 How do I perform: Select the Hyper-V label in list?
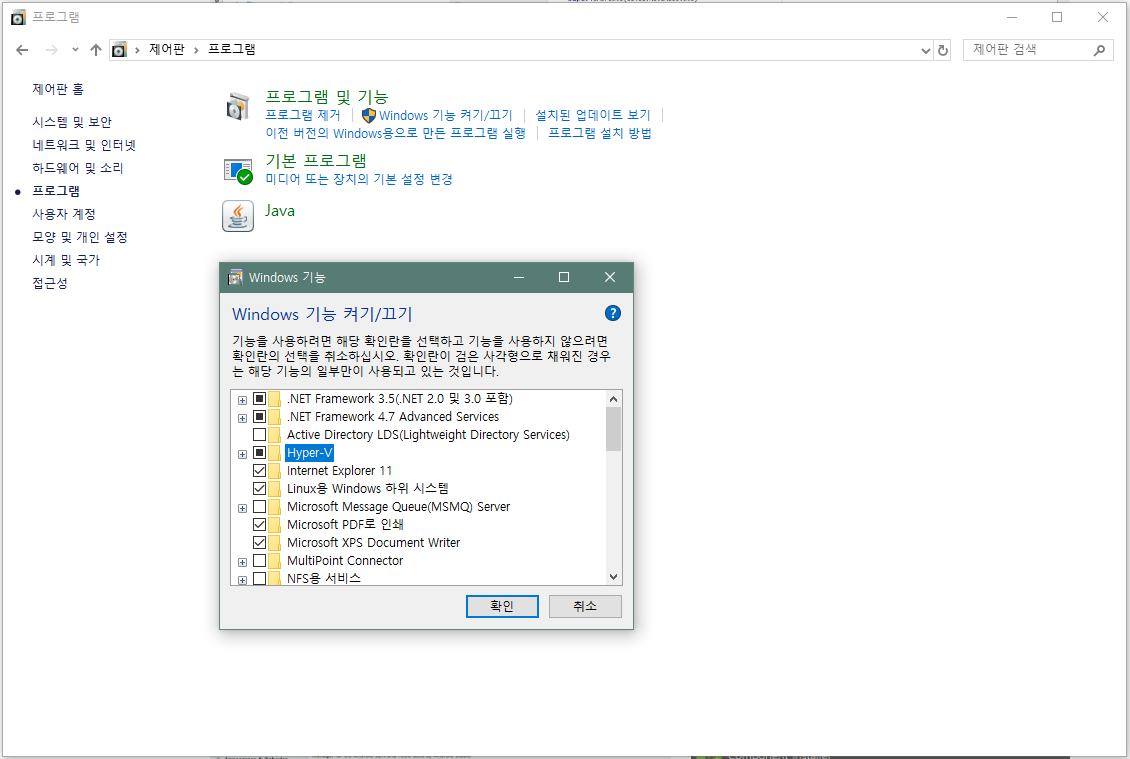tap(309, 453)
